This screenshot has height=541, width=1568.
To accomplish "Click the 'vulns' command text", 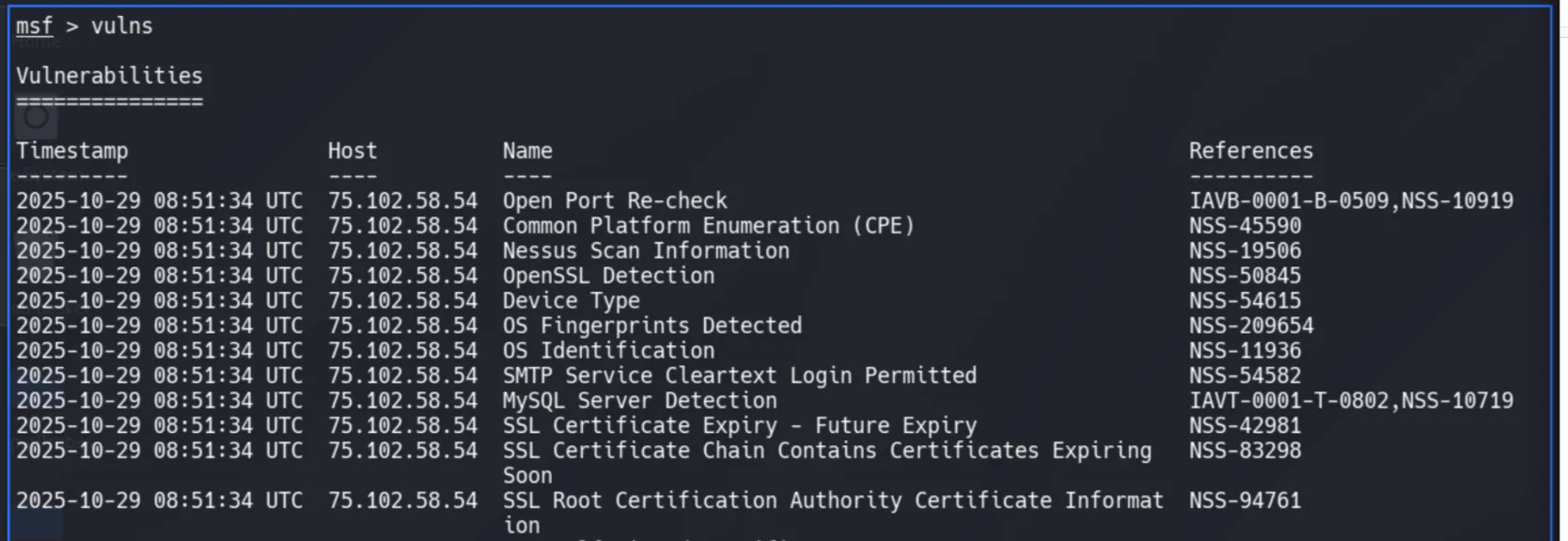I will [121, 26].
